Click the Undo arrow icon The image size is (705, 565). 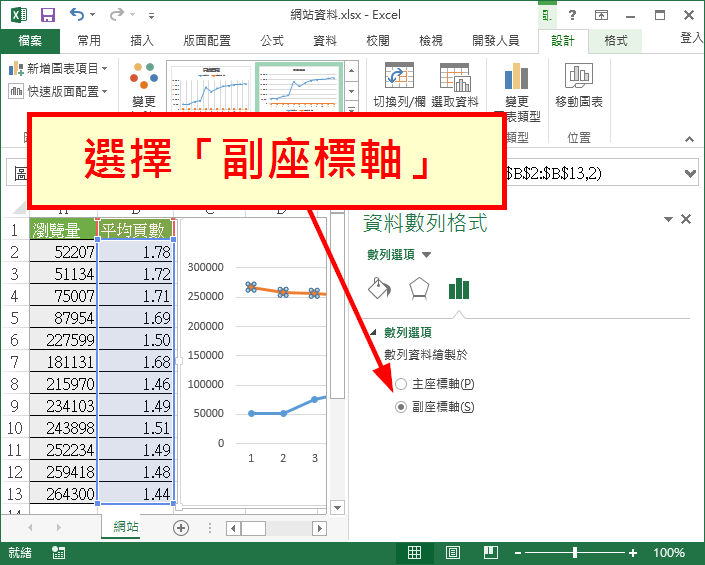tap(77, 15)
